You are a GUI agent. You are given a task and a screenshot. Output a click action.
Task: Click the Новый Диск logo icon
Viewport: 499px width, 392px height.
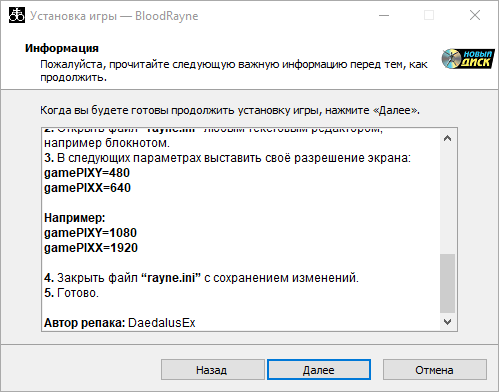(x=468, y=59)
